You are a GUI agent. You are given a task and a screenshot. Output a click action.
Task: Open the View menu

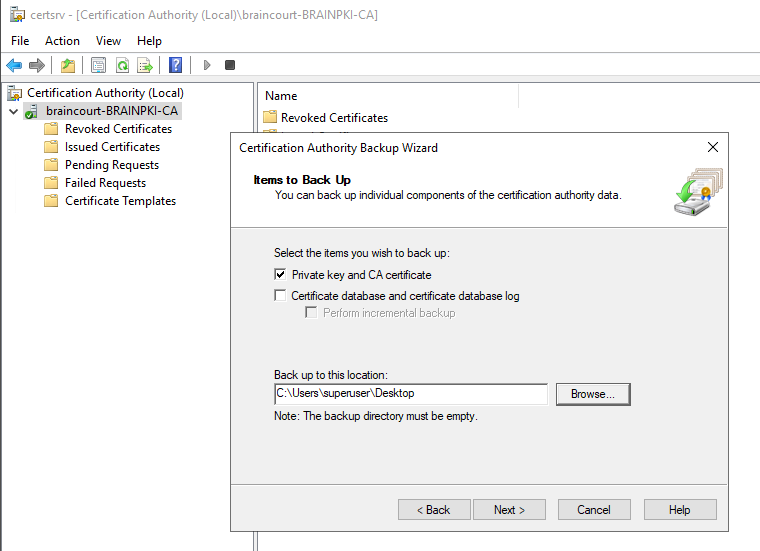point(108,41)
